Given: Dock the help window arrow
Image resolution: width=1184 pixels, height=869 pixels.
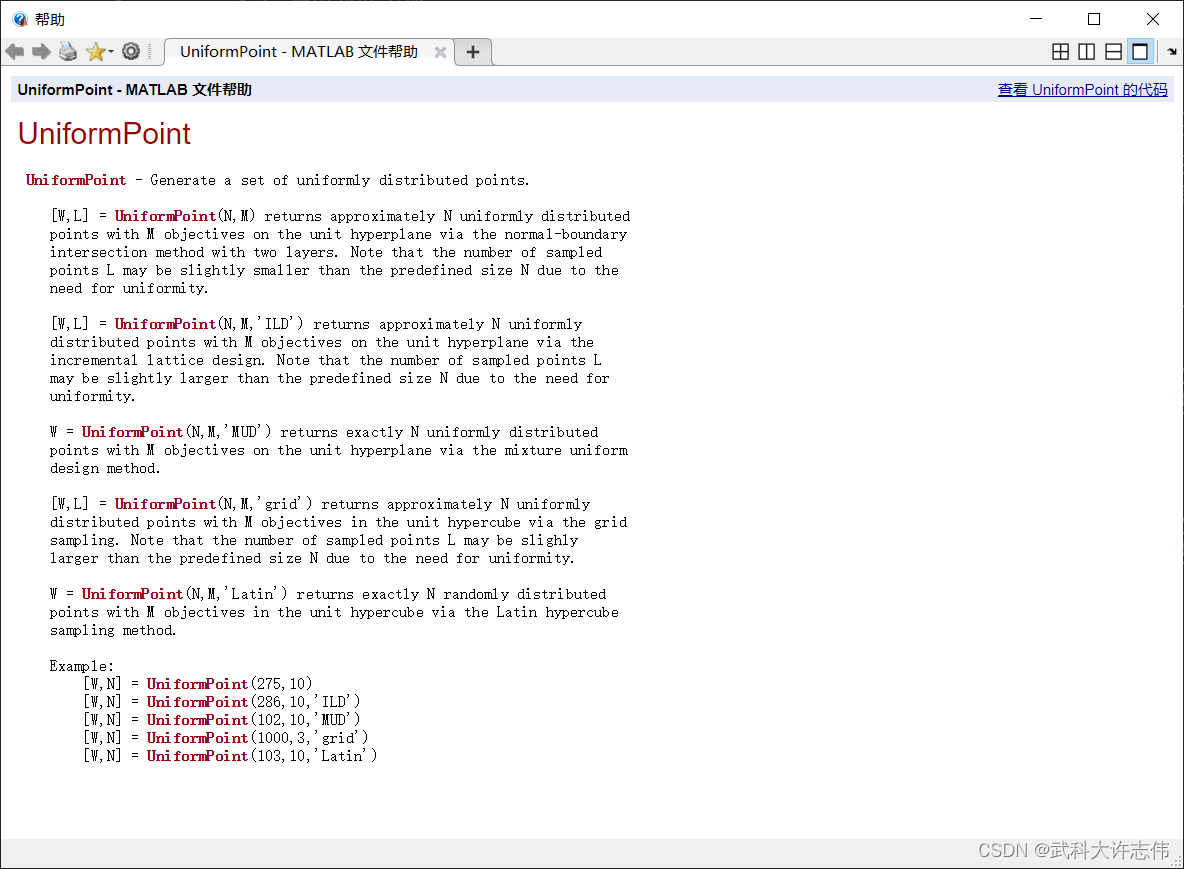Looking at the screenshot, I should click(x=1172, y=52).
